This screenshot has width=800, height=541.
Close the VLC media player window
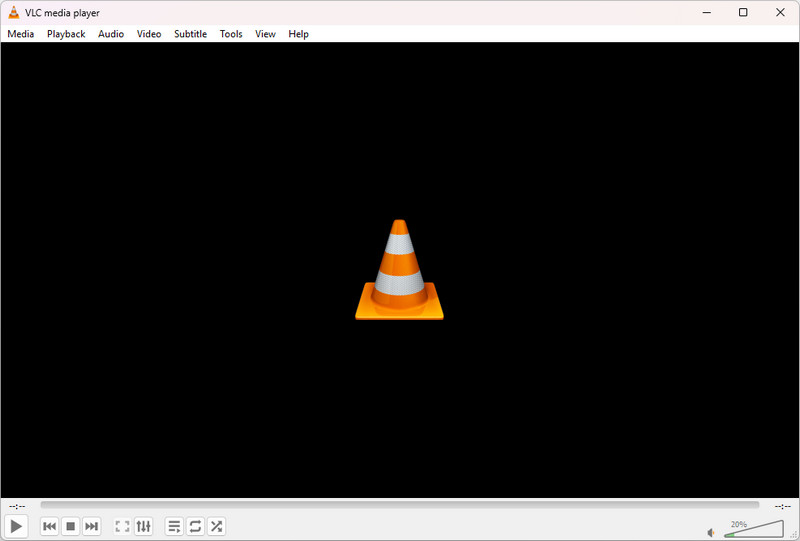tap(780, 13)
